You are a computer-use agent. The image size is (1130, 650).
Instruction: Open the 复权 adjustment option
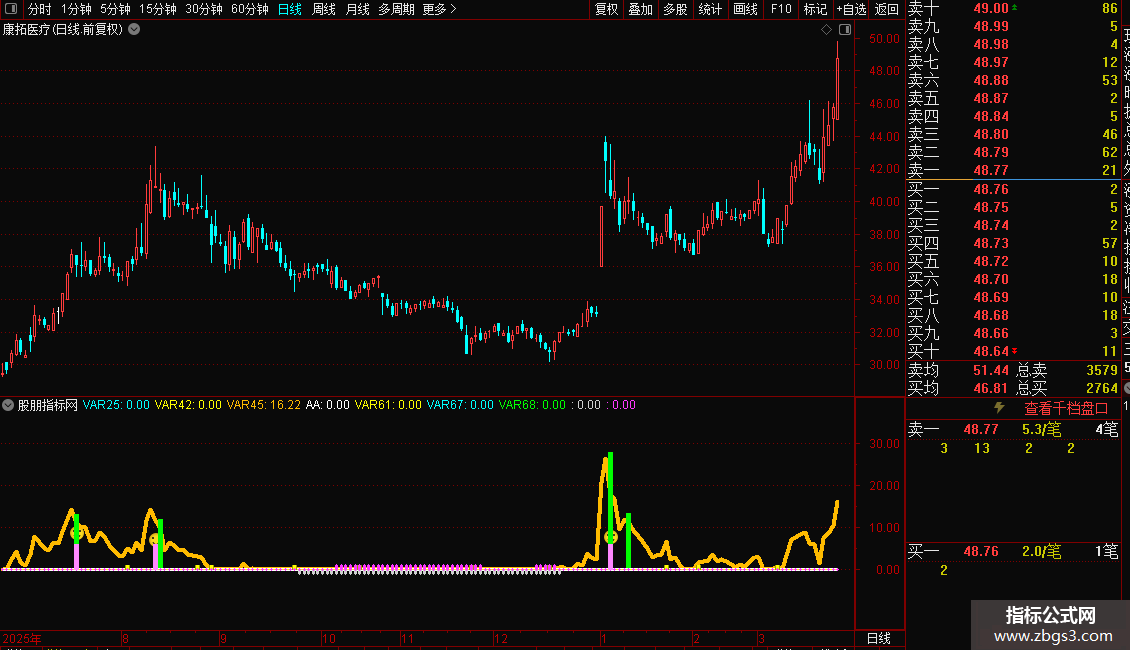(606, 9)
